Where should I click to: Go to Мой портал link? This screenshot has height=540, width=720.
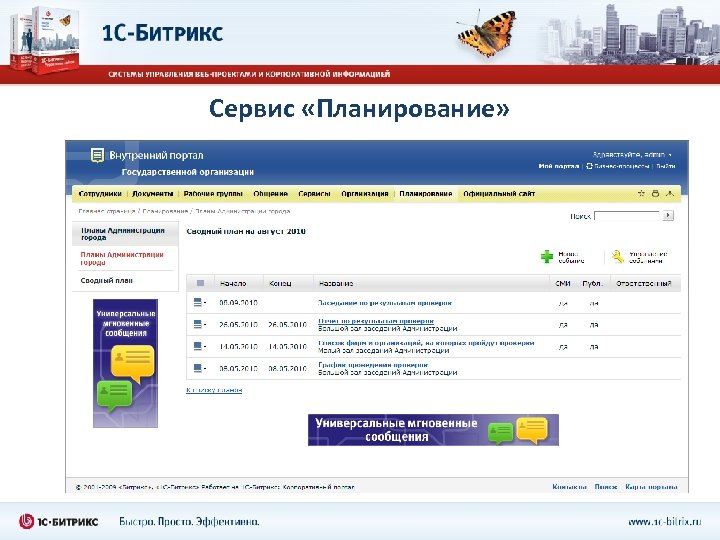pos(558,166)
